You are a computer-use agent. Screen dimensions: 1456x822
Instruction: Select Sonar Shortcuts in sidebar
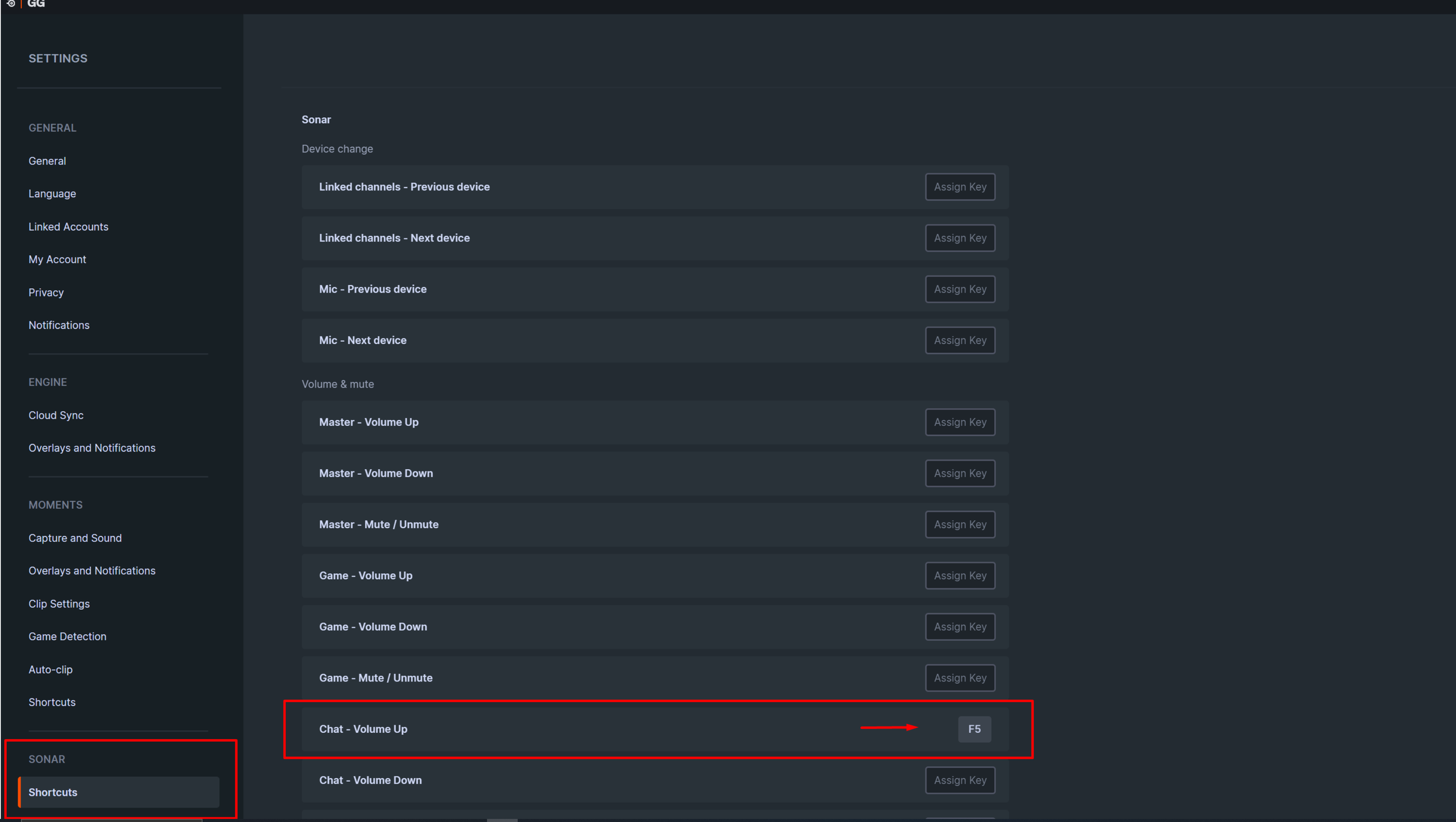53,792
